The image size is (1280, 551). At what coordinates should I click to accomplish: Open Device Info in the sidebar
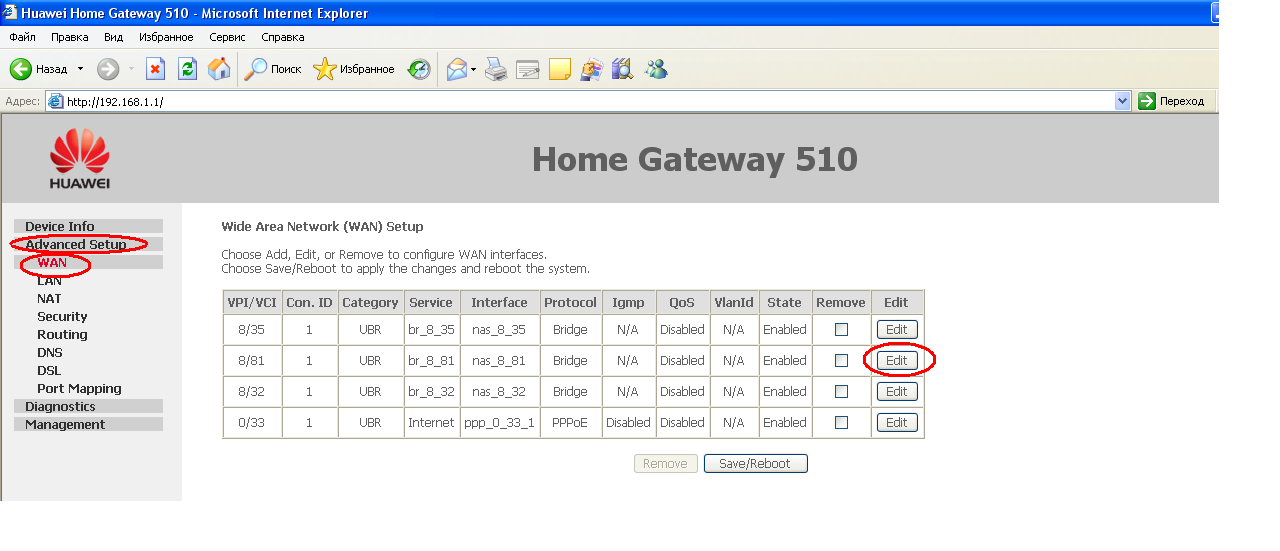60,226
